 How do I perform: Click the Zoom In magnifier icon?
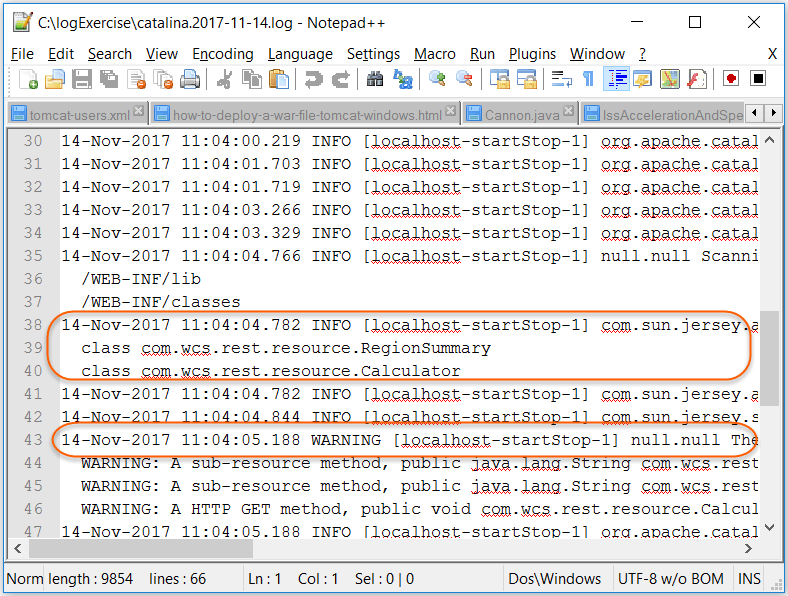point(437,79)
